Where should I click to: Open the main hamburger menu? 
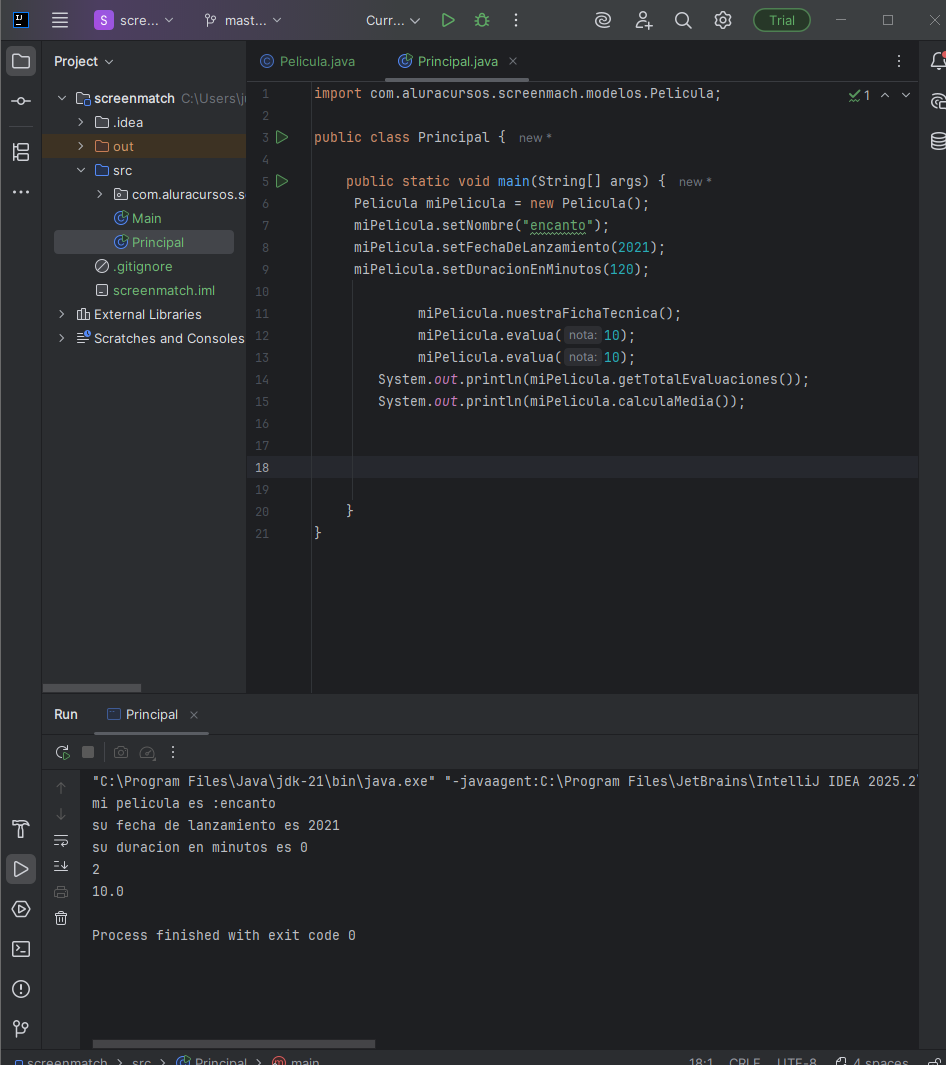(60, 20)
